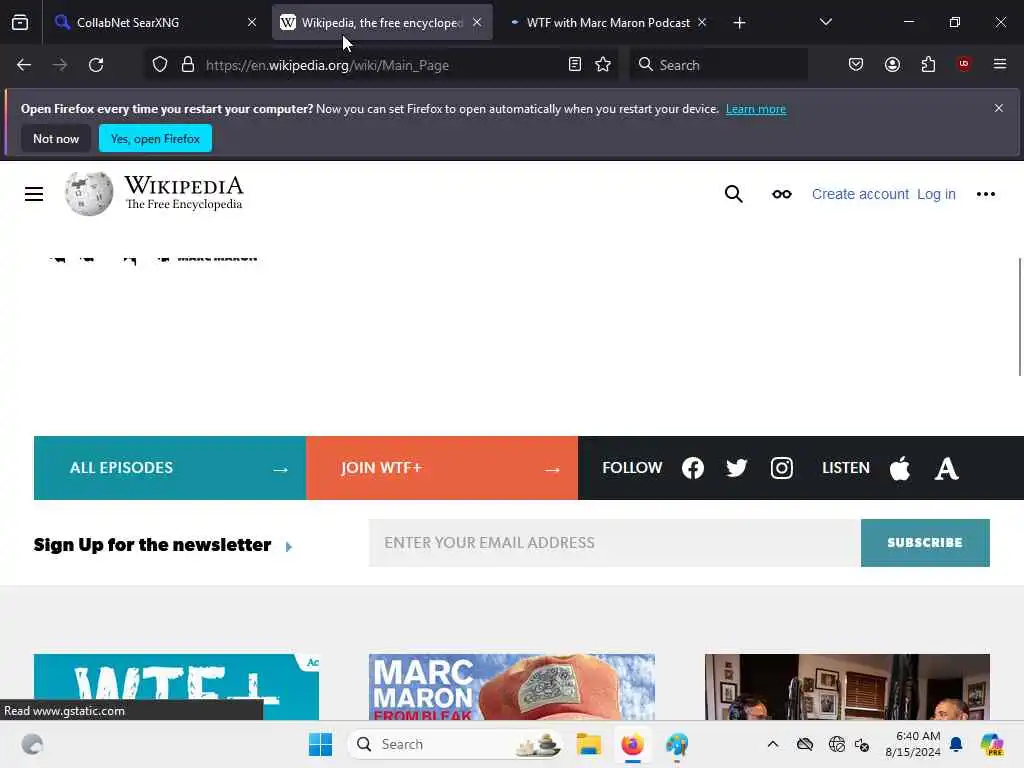
Task: Click the page vertical scrollbar
Action: pos(1019,317)
